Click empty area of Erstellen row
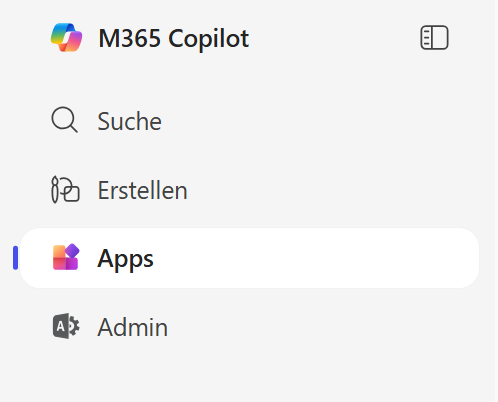Image resolution: width=498 pixels, height=402 pixels. tap(317, 190)
